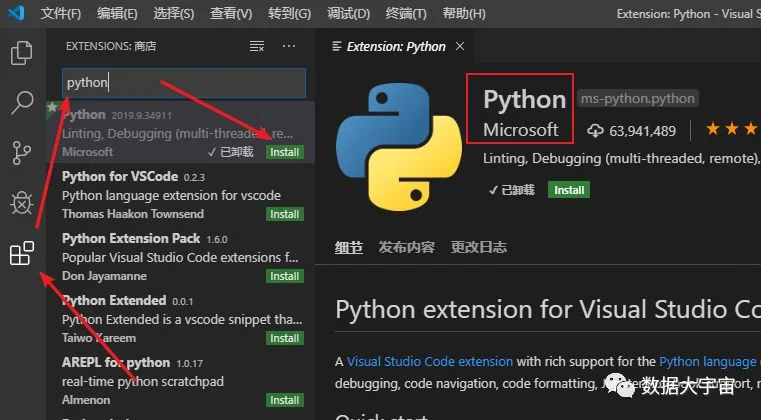Switch to the 更改日志 changelog tab
This screenshot has width=761, height=420.
pos(479,247)
